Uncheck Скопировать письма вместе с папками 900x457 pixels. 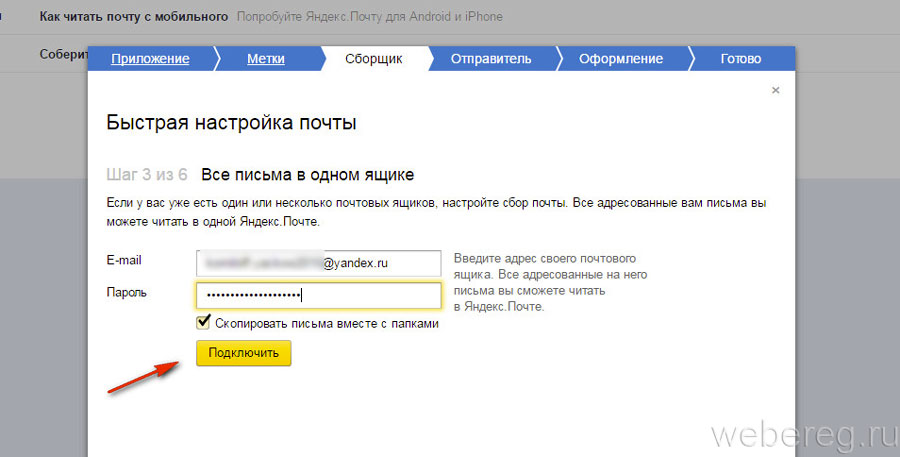coord(203,322)
